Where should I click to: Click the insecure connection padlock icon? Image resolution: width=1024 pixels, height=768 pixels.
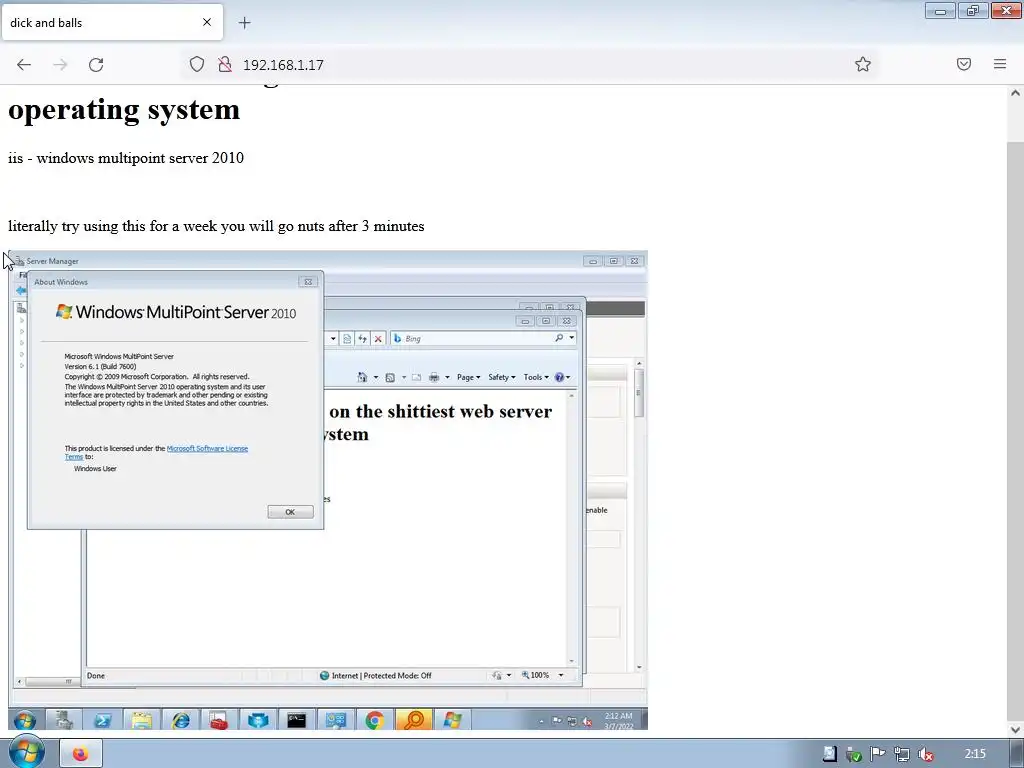(x=225, y=64)
